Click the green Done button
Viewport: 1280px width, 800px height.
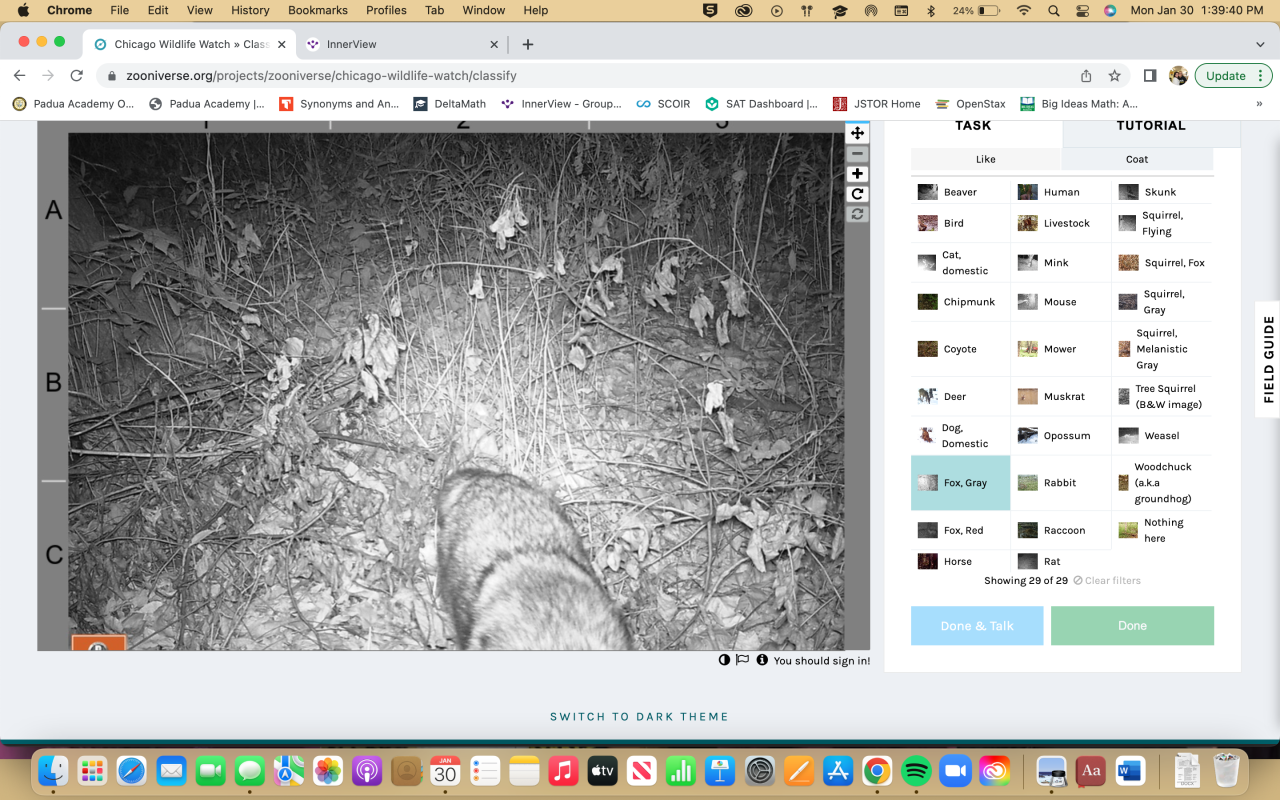1132,626
